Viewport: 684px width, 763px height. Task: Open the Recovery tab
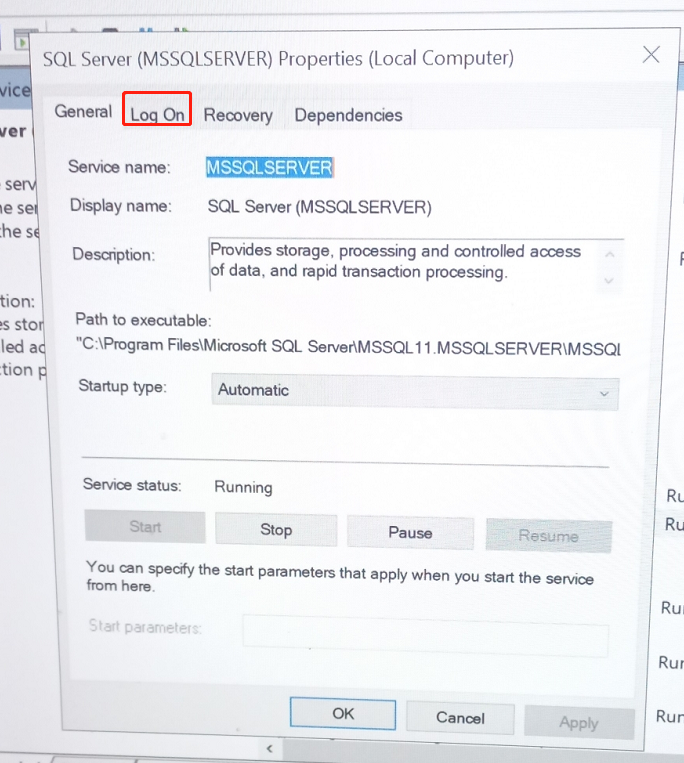pyautogui.click(x=238, y=115)
